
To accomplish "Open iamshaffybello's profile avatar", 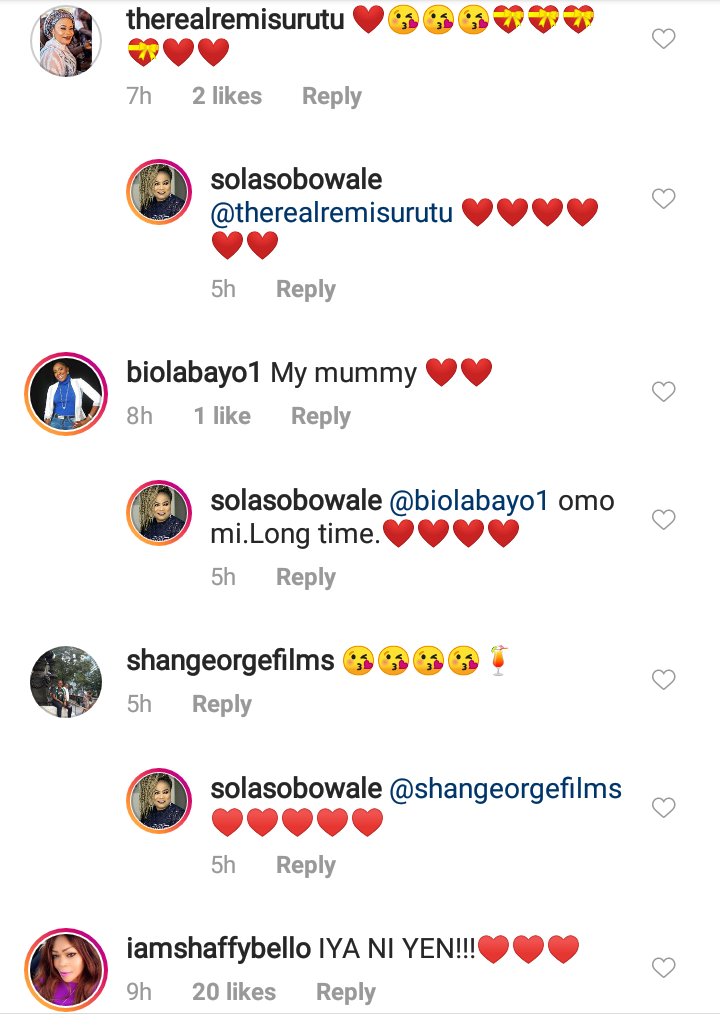I will click(66, 967).
